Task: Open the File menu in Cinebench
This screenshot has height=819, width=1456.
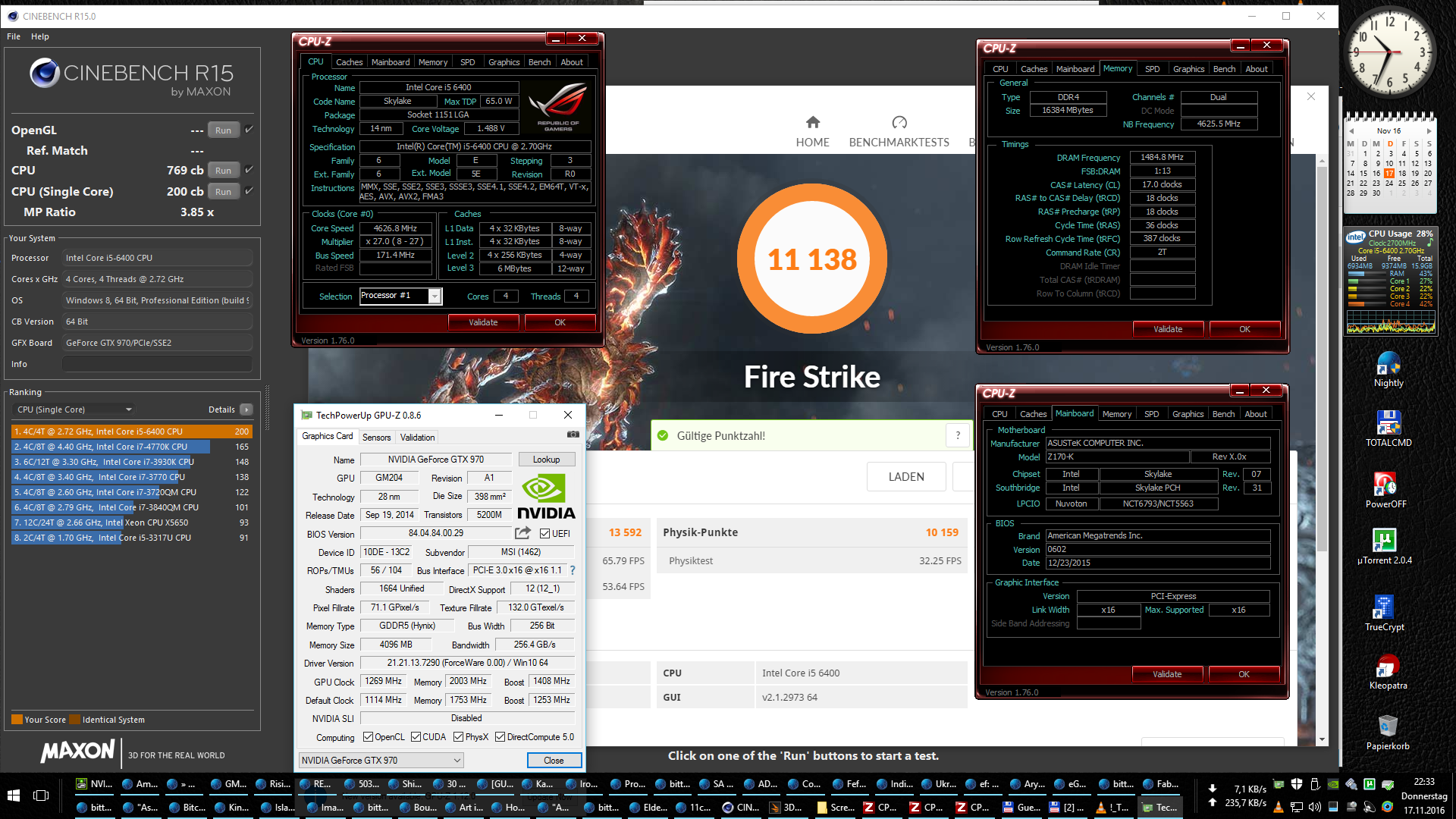Action: (x=14, y=36)
